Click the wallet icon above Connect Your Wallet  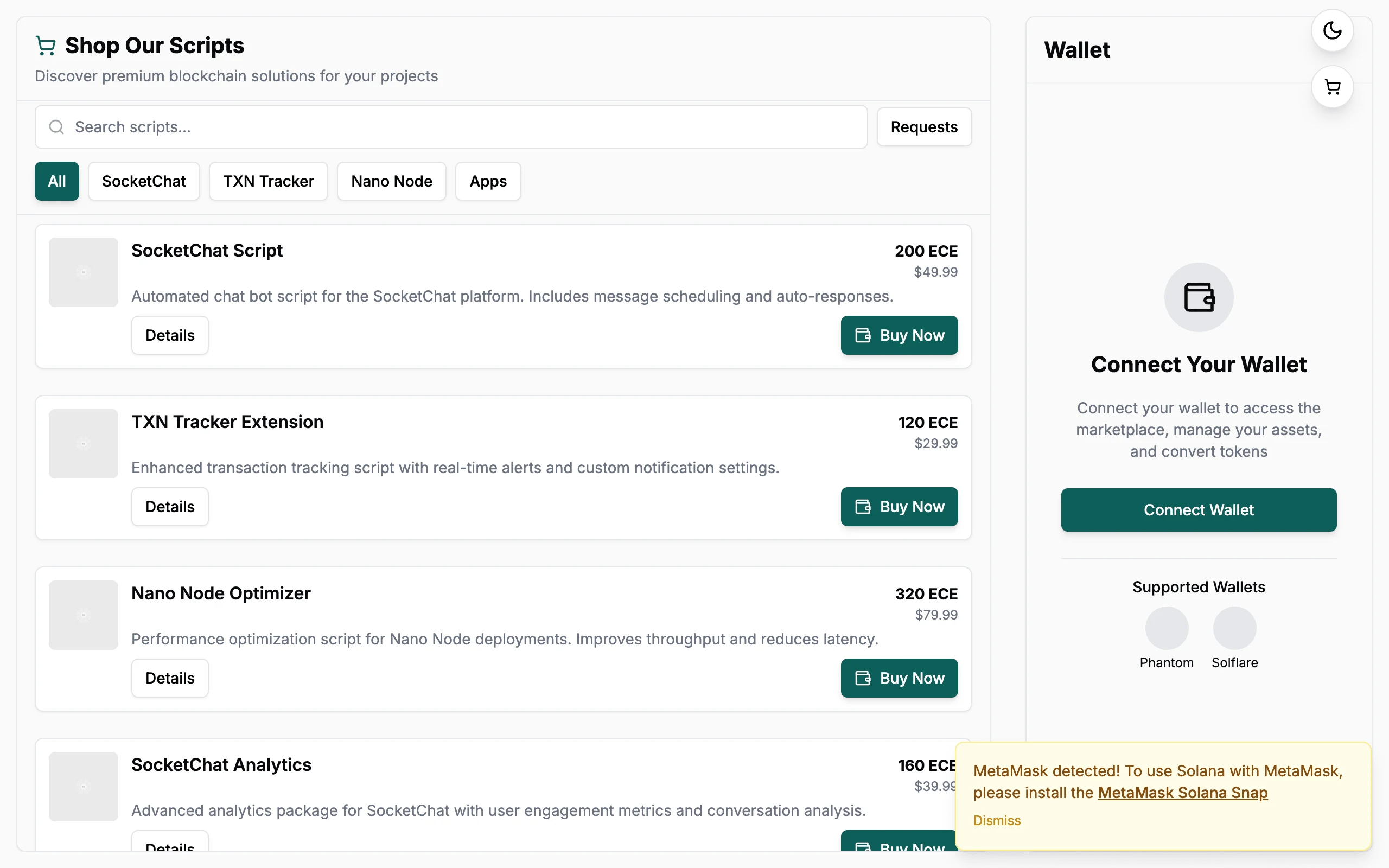point(1199,297)
